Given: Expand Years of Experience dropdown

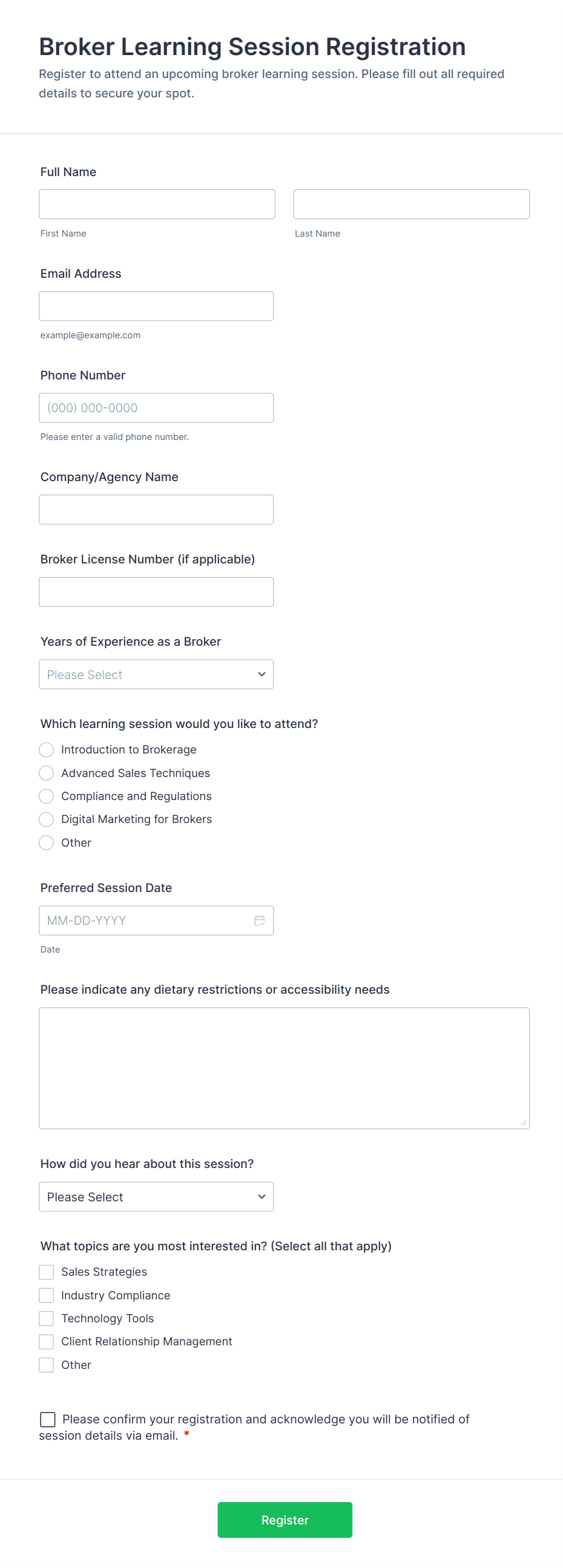Looking at the screenshot, I should 156,674.
